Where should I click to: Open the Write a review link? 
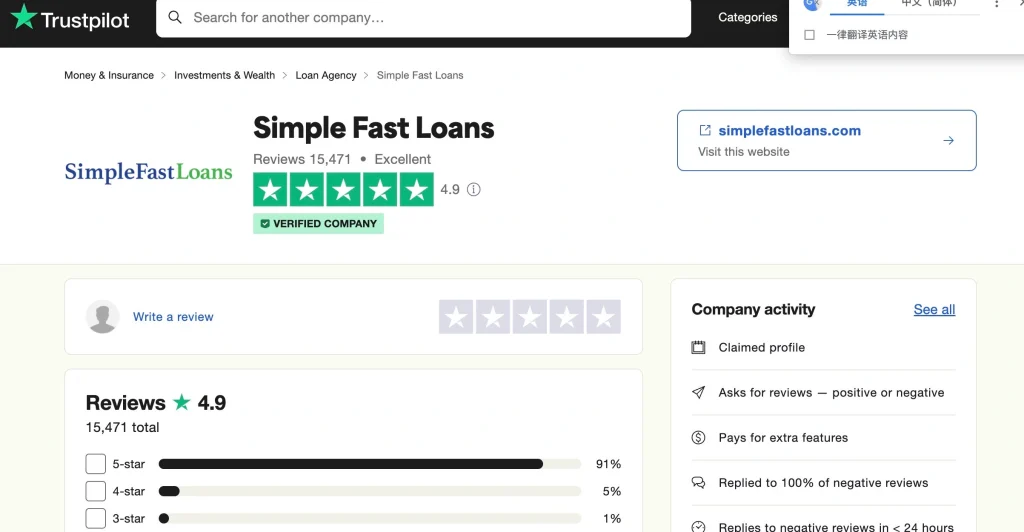click(173, 317)
